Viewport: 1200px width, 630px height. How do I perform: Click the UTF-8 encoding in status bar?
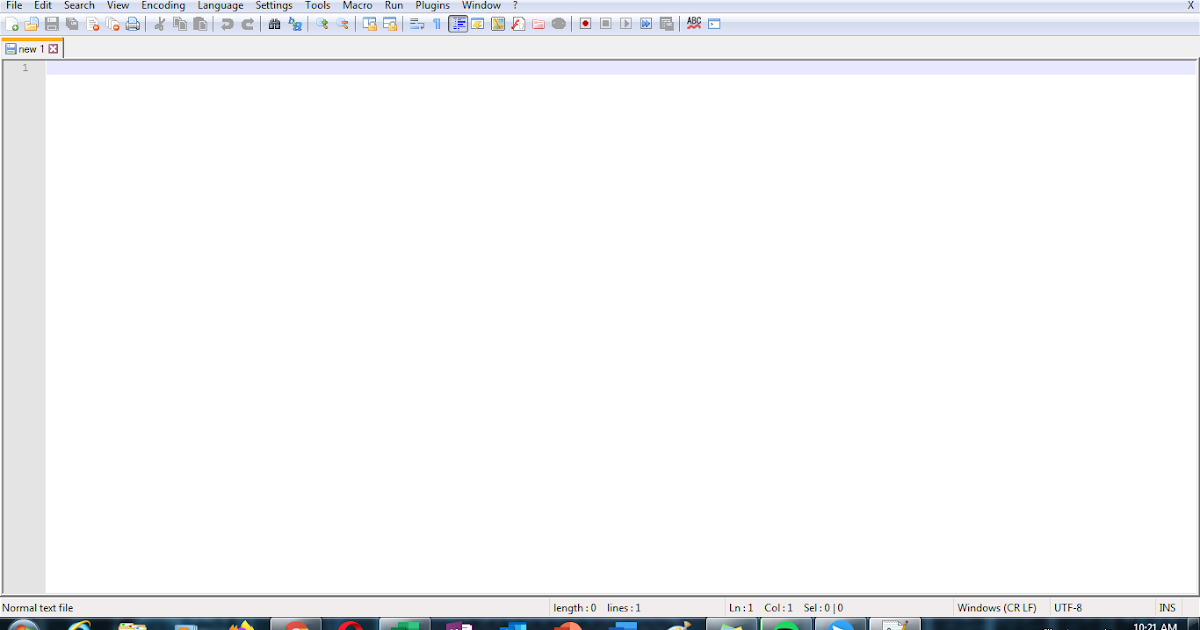click(x=1067, y=607)
